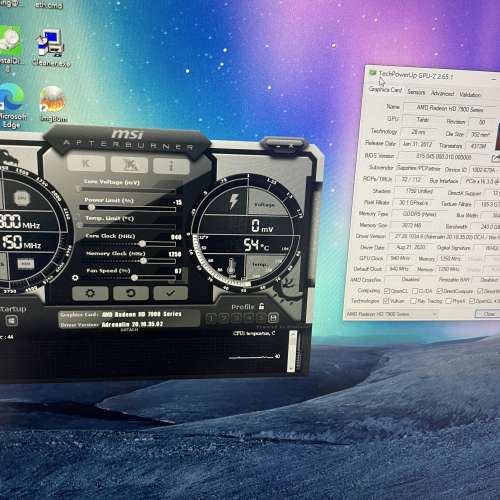Select profile slot 3 in Afterburner
This screenshot has height=500, width=500.
[236, 318]
